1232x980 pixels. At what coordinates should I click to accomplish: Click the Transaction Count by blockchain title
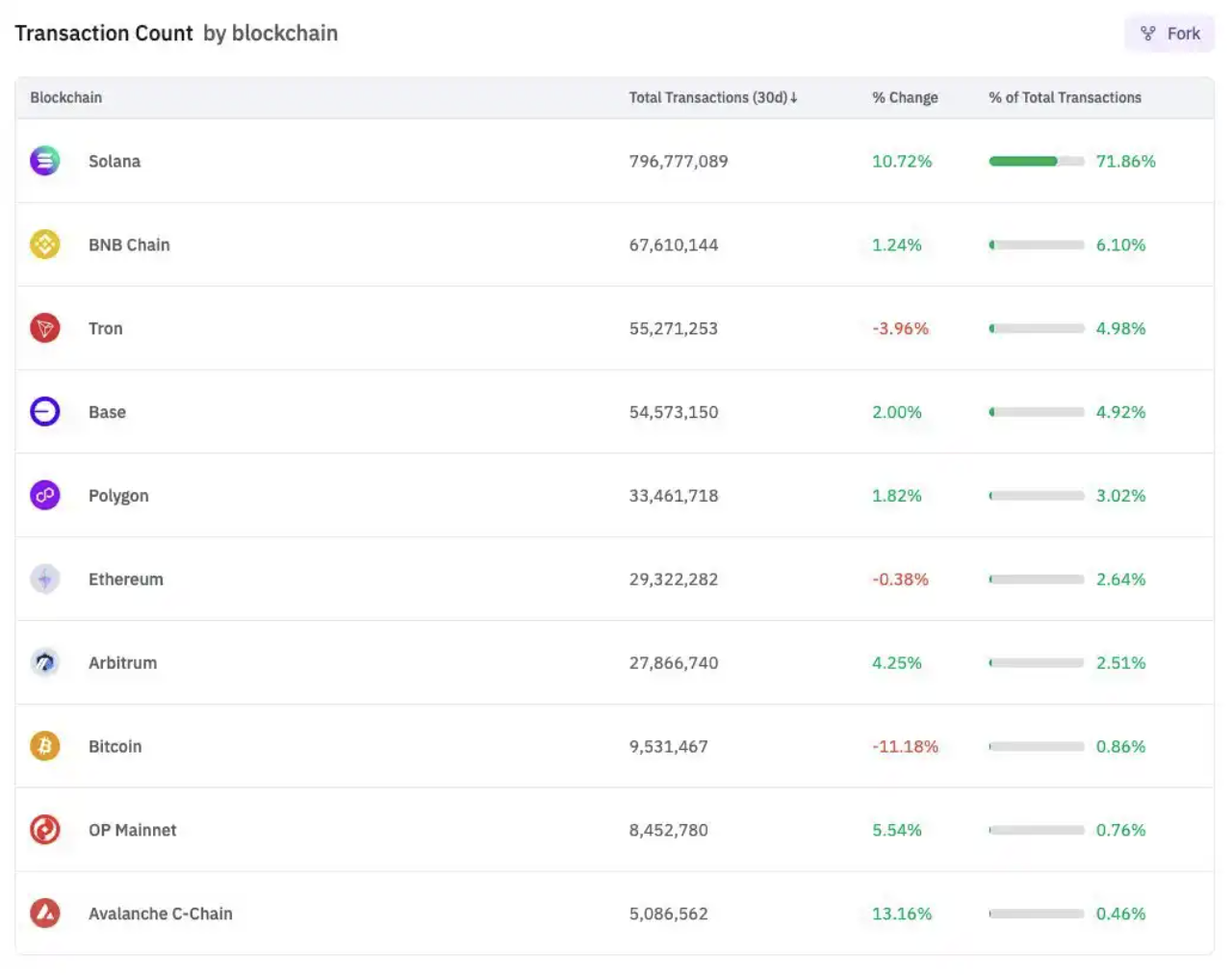click(x=176, y=34)
